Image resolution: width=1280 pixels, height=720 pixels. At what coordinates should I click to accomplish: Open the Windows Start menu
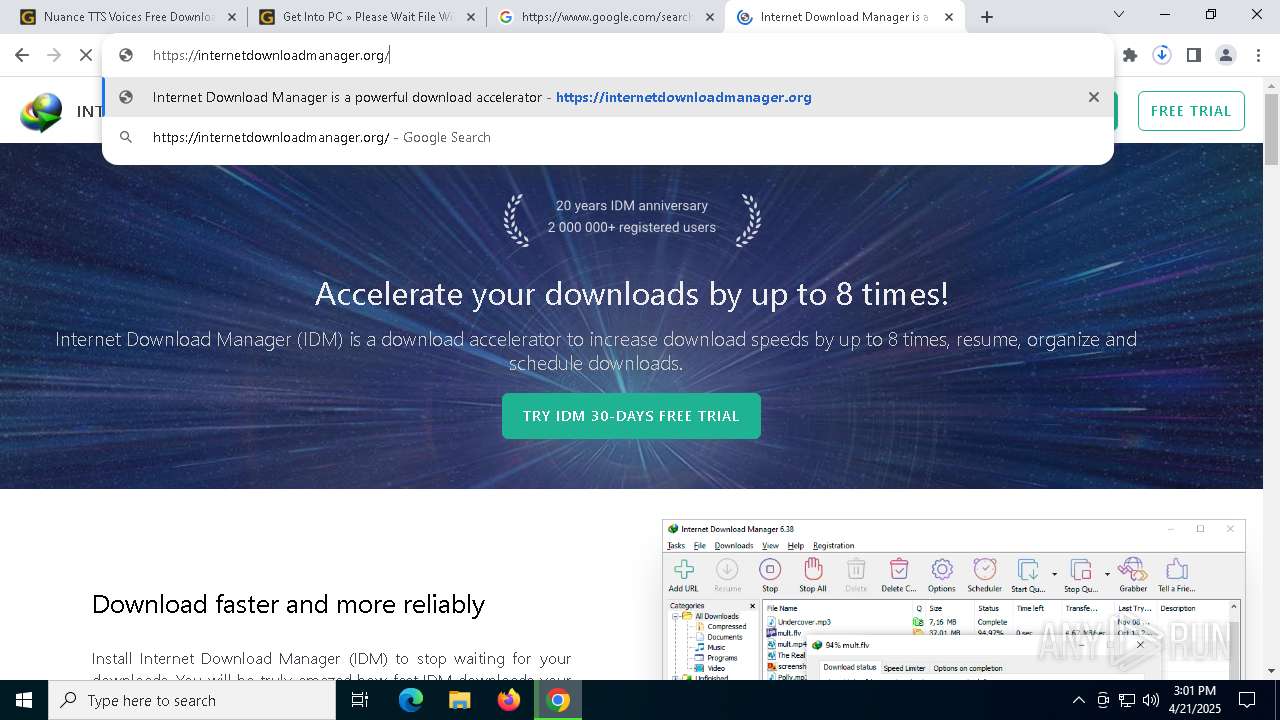[24, 700]
